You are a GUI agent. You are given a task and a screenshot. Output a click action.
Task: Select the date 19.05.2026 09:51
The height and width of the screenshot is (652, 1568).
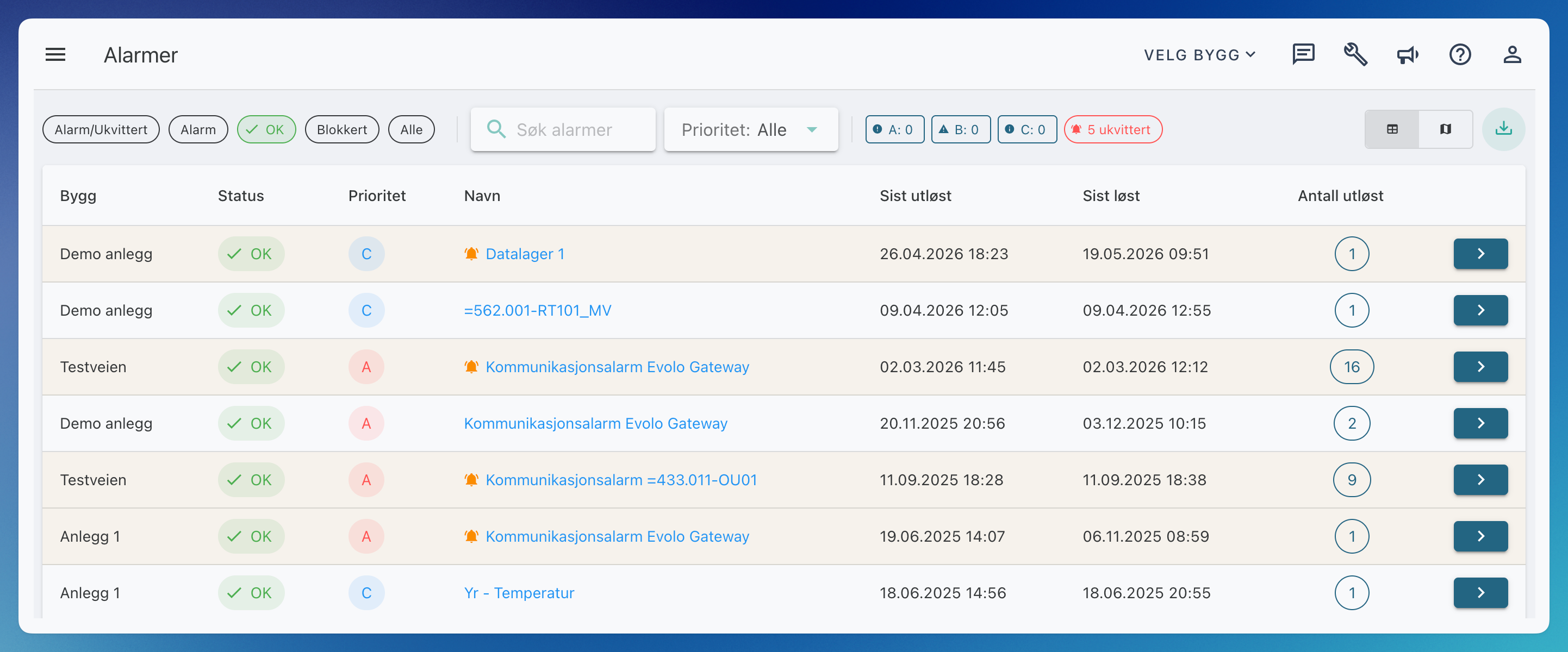click(x=1145, y=254)
